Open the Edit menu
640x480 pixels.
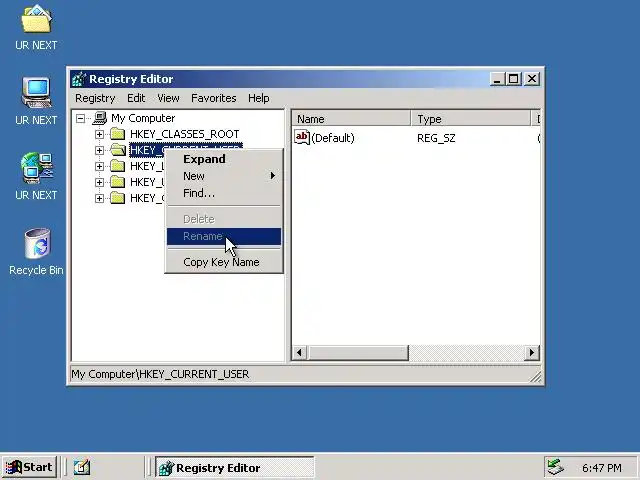(136, 98)
